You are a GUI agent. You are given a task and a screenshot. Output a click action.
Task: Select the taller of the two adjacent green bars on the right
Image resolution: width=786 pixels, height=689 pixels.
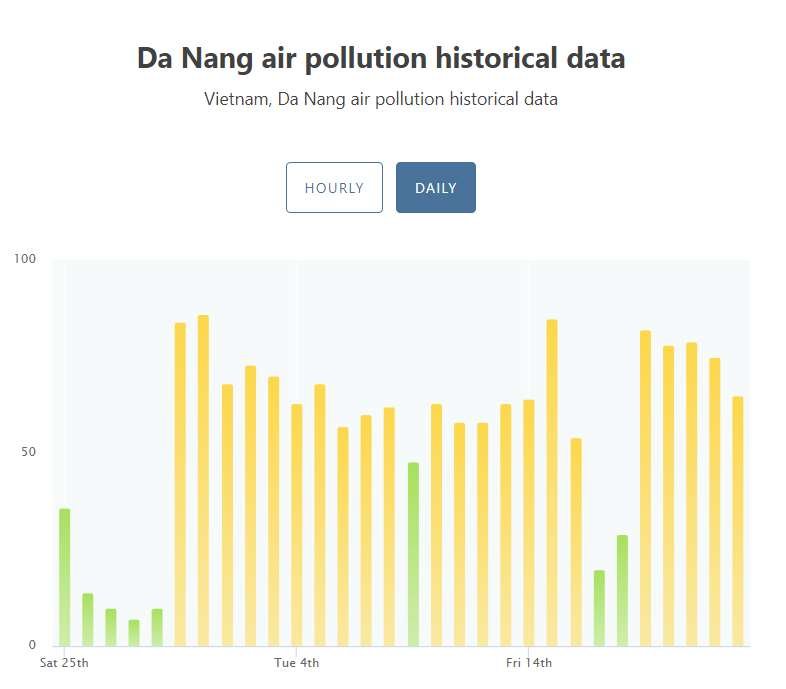pyautogui.click(x=622, y=590)
